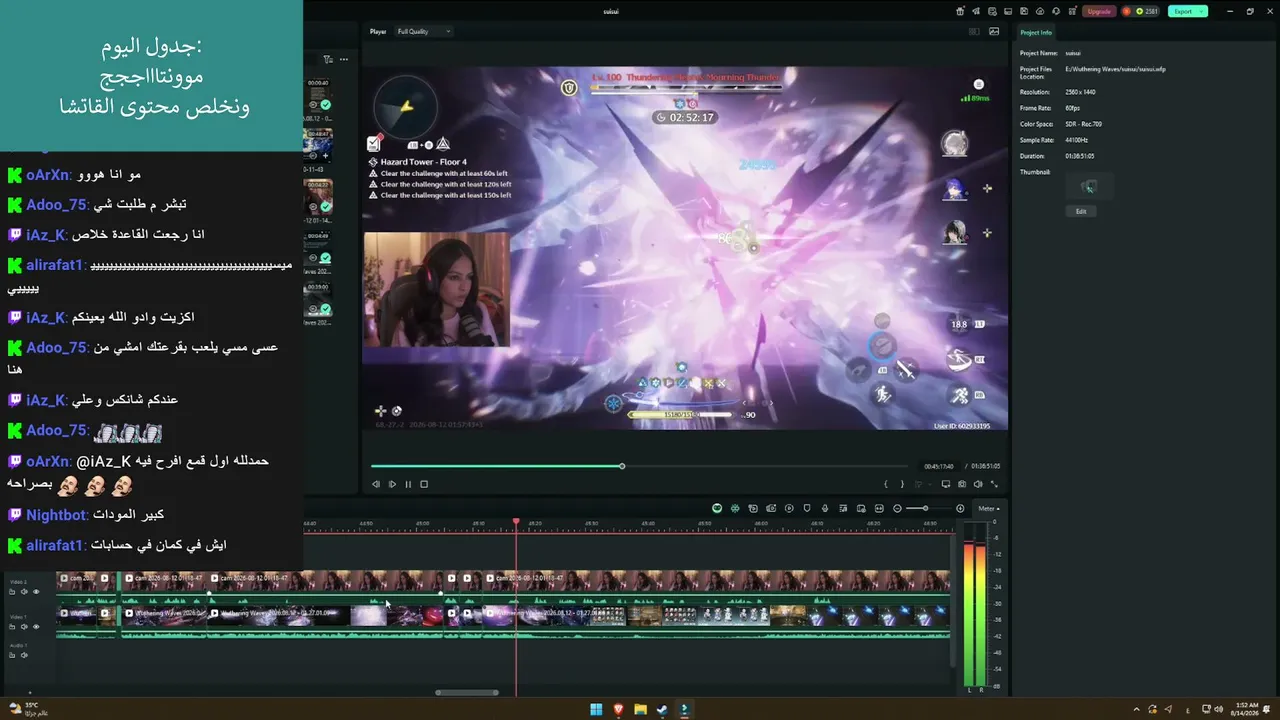The height and width of the screenshot is (720, 1280).
Task: Click the picture icon above the preview
Action: (x=994, y=31)
